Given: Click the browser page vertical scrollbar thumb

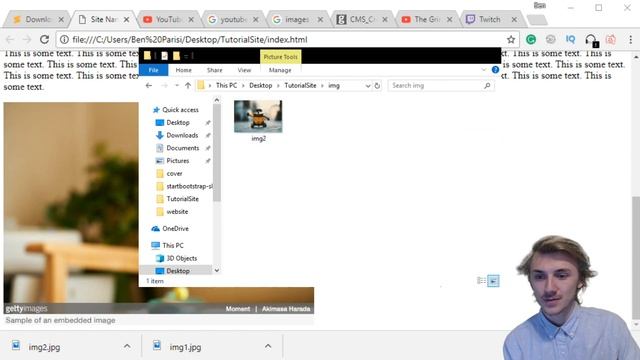Looking at the screenshot, I should [636, 257].
